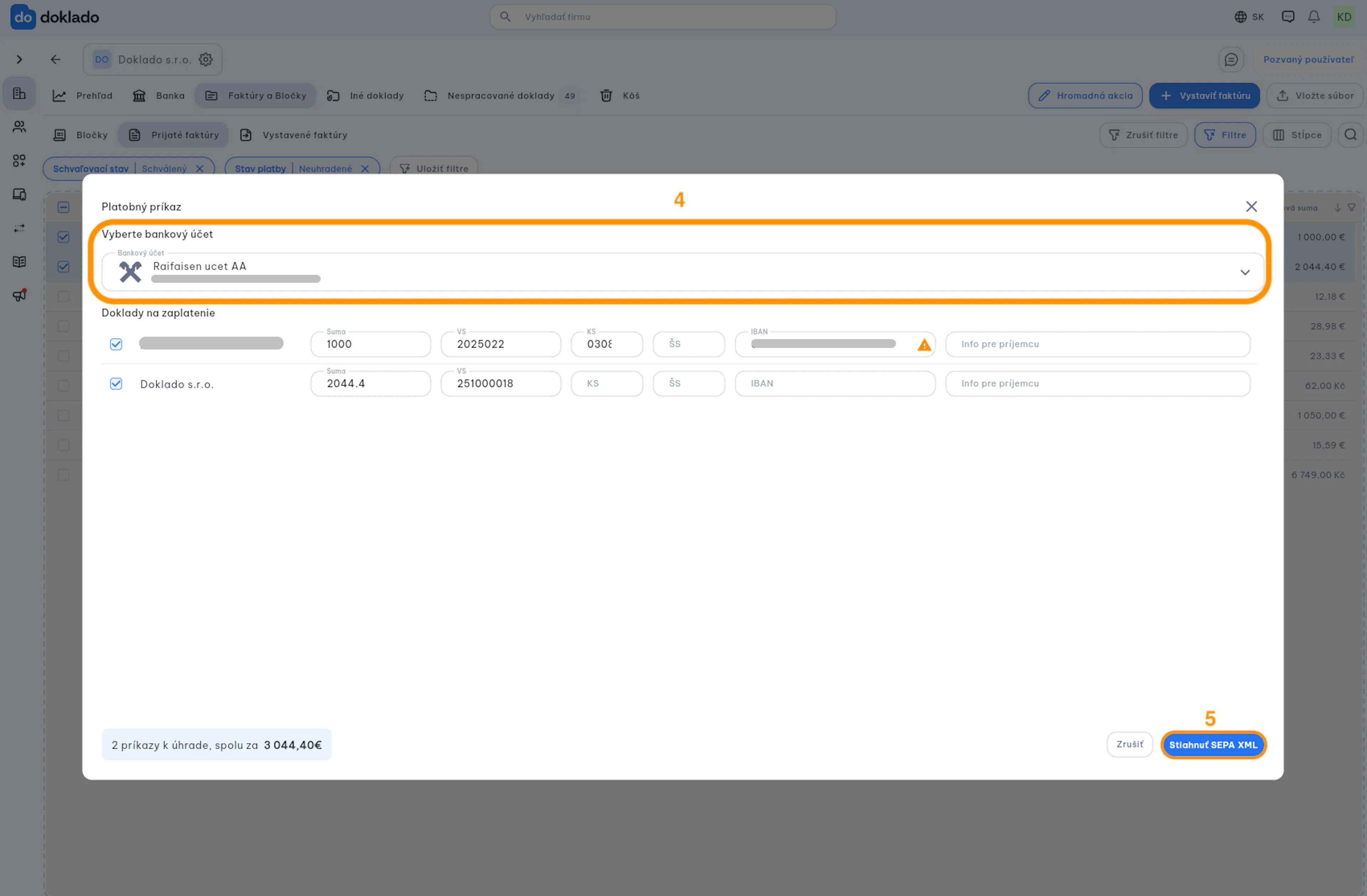Expand the left sidebar with the chevron
The width and height of the screenshot is (1367, 896).
(x=19, y=59)
